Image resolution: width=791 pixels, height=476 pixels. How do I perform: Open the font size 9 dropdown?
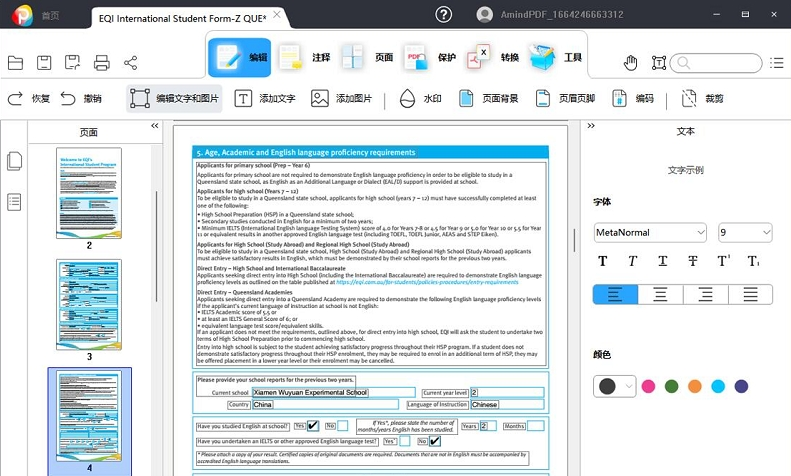tap(745, 232)
